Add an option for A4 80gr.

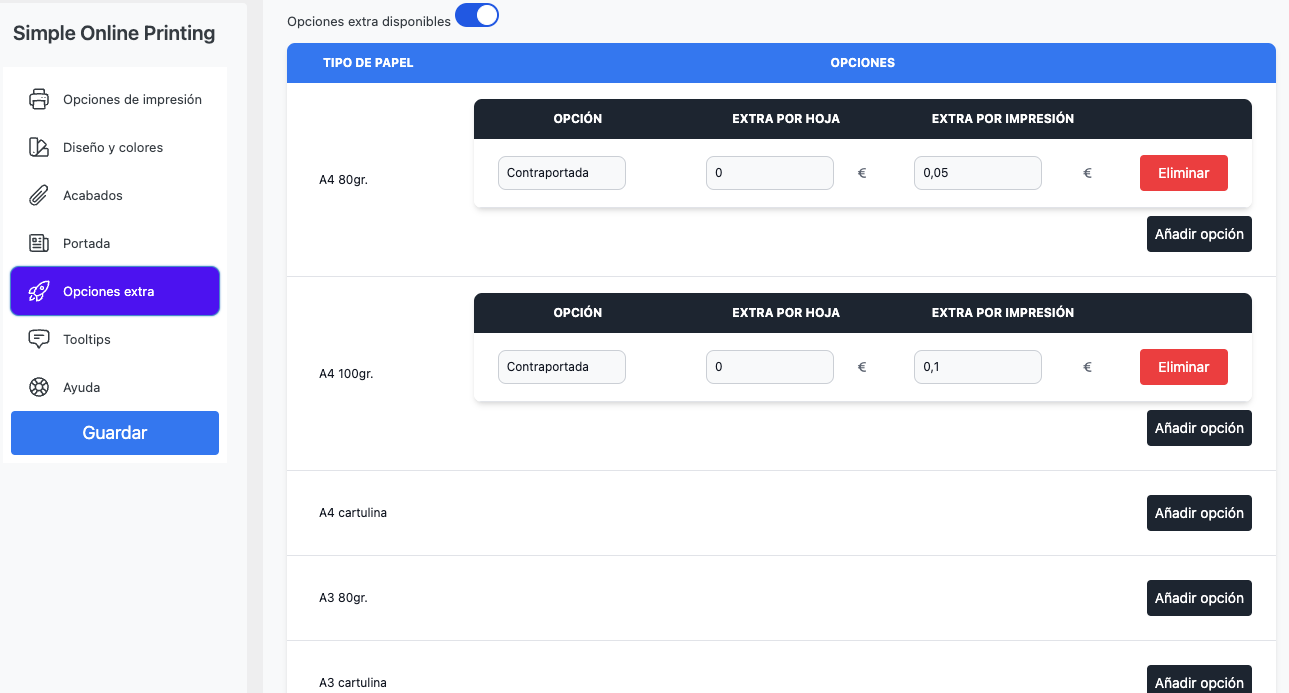click(x=1199, y=234)
